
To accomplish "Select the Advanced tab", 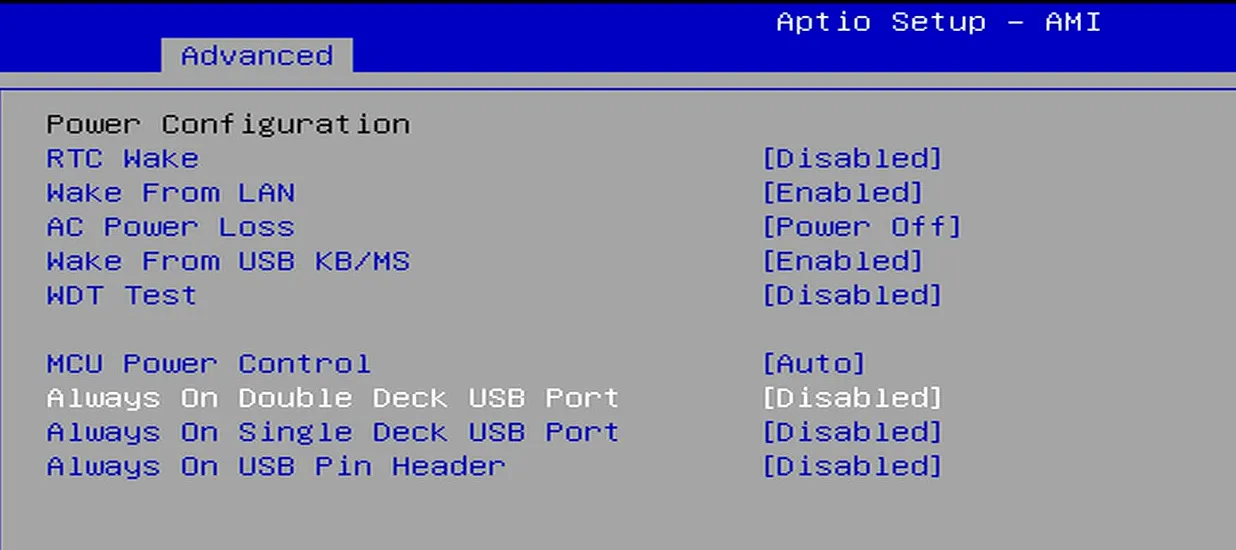I will (x=256, y=55).
